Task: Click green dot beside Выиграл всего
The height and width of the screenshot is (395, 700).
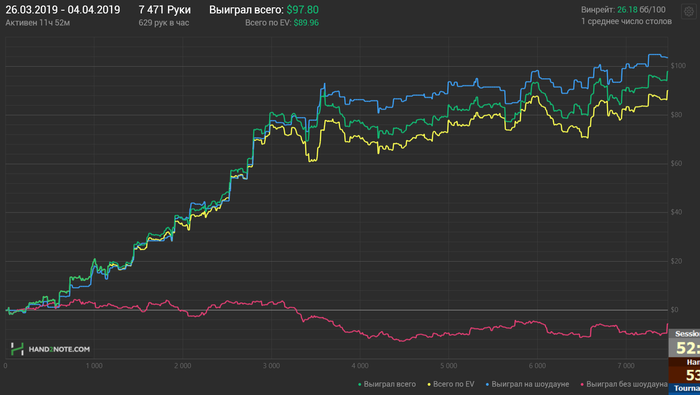Action: (x=360, y=384)
